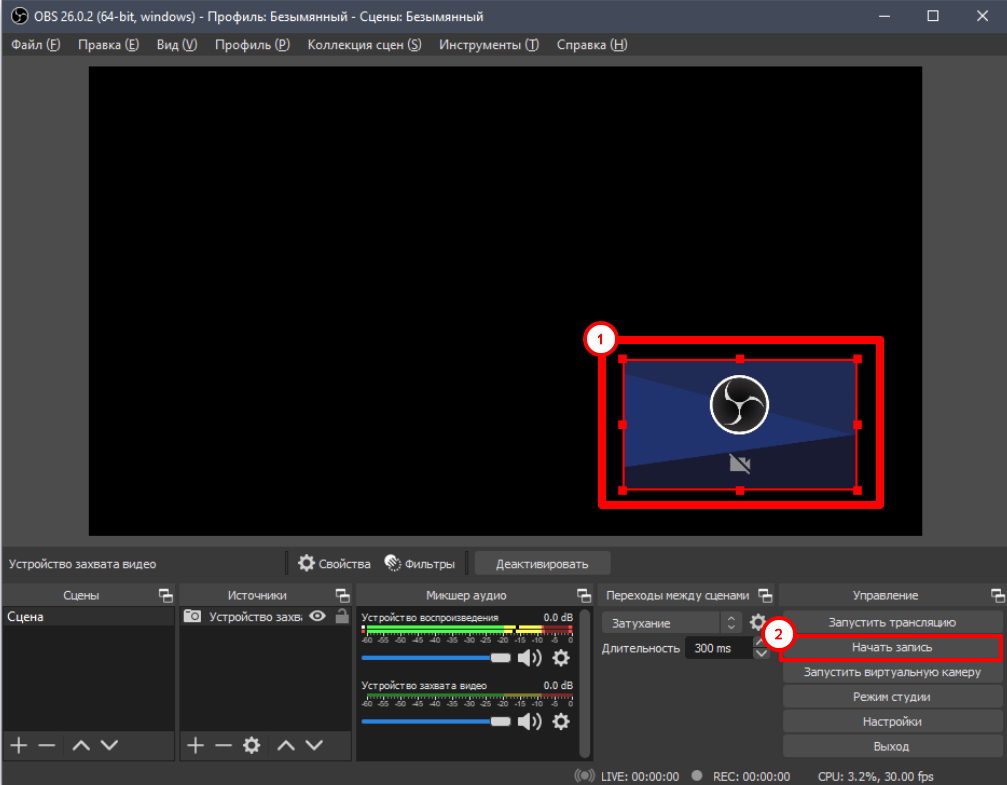Move scene up with arrow icon
Image resolution: width=1007 pixels, height=785 pixels.
click(81, 745)
